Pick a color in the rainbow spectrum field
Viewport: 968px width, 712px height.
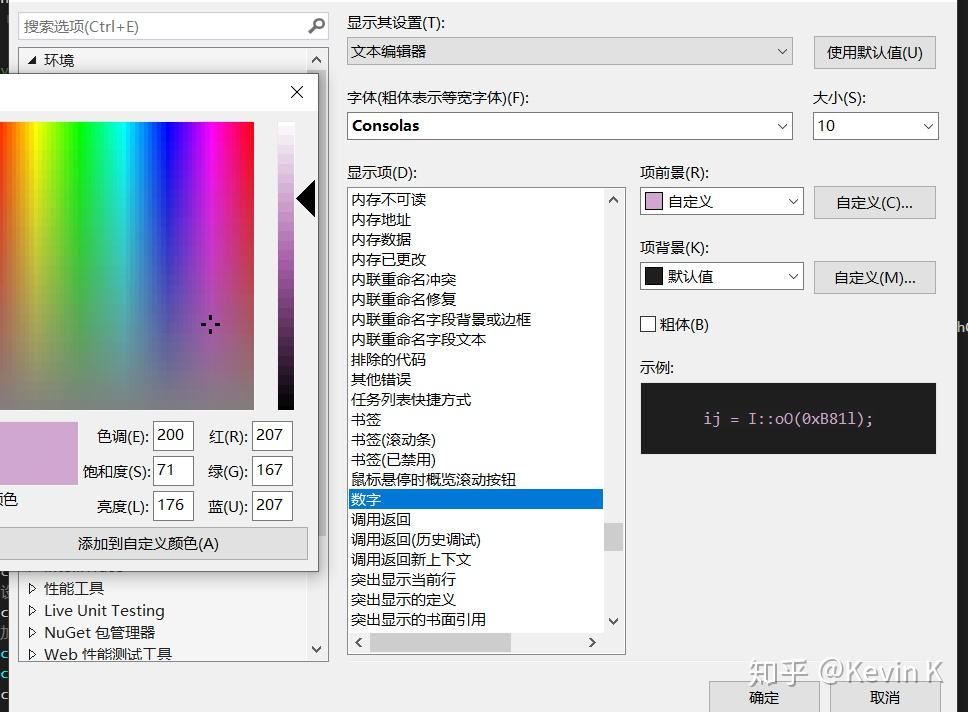click(x=127, y=266)
